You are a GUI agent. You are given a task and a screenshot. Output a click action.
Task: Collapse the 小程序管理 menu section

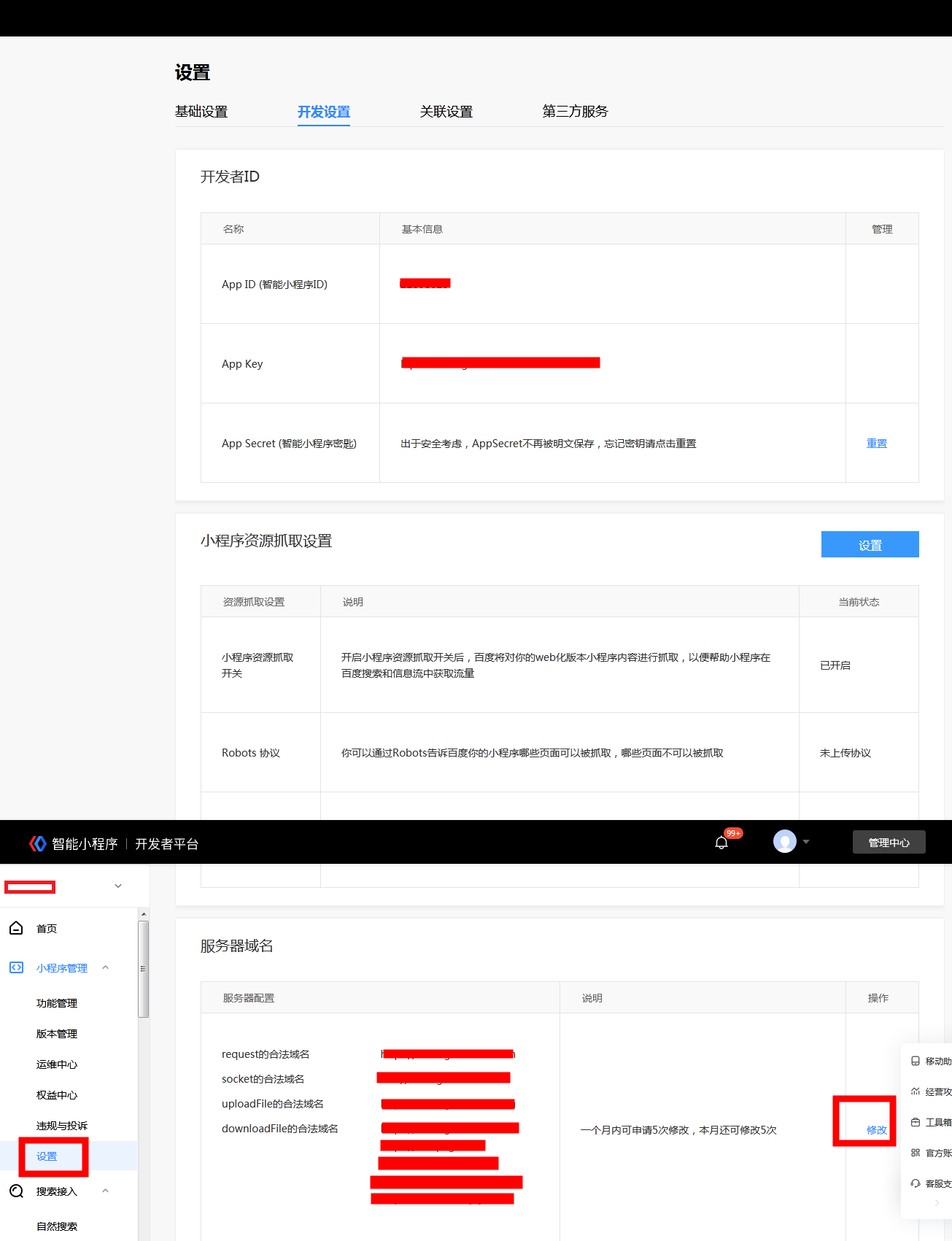[106, 967]
